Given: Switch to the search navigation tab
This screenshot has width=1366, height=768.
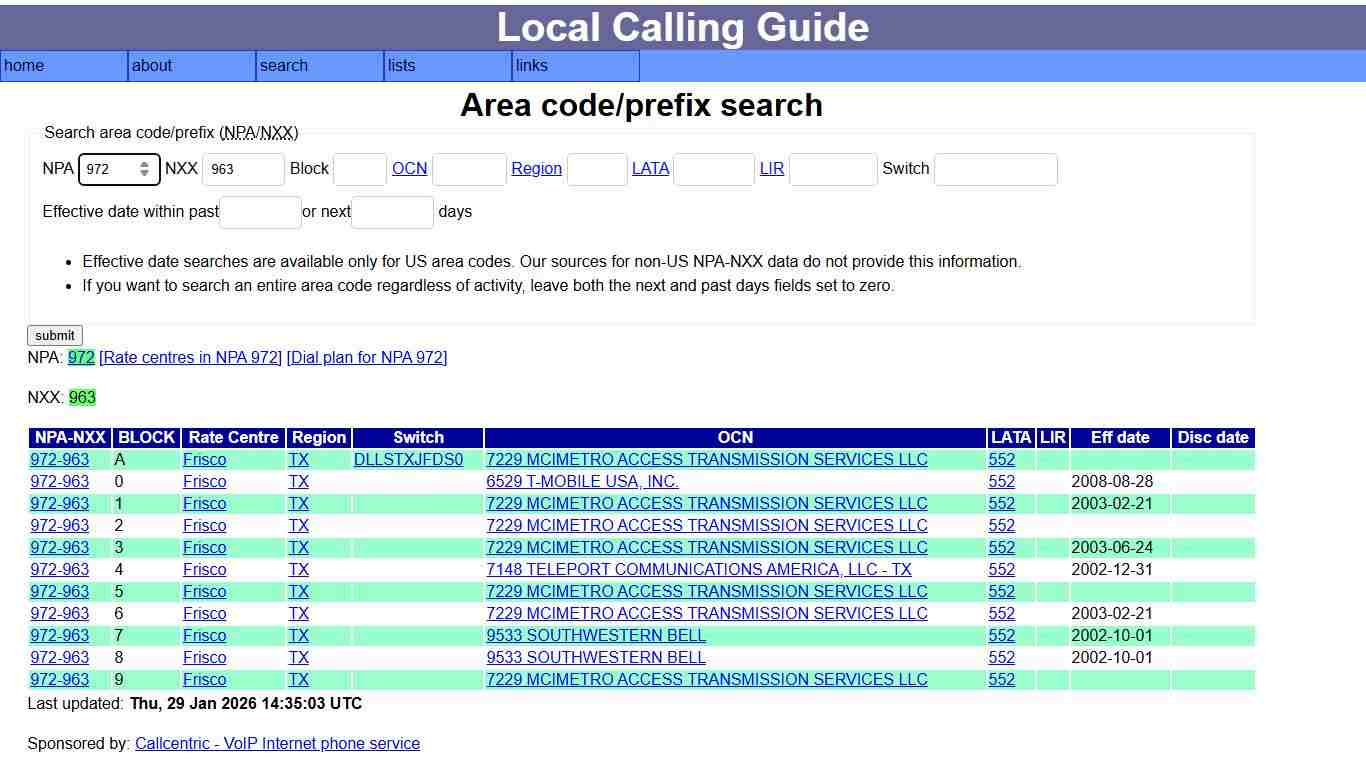Looking at the screenshot, I should tap(283, 66).
